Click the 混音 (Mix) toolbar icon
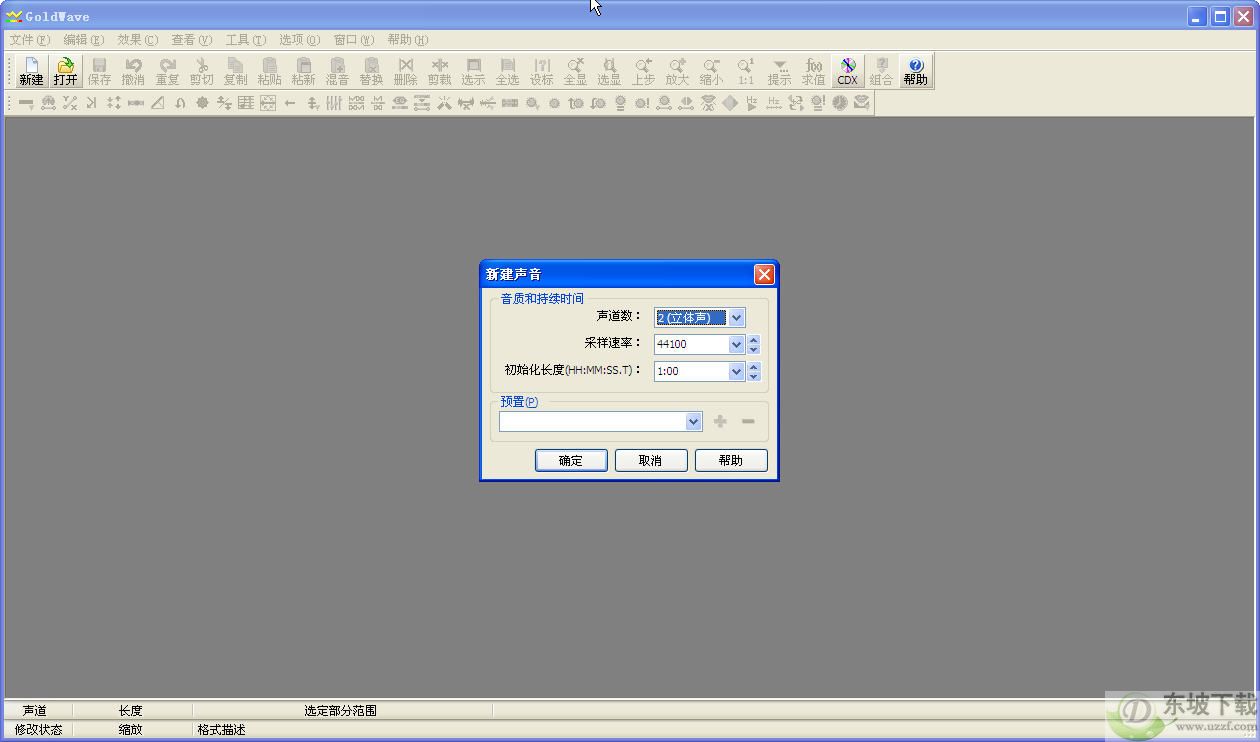This screenshot has width=1260, height=742. (338, 71)
